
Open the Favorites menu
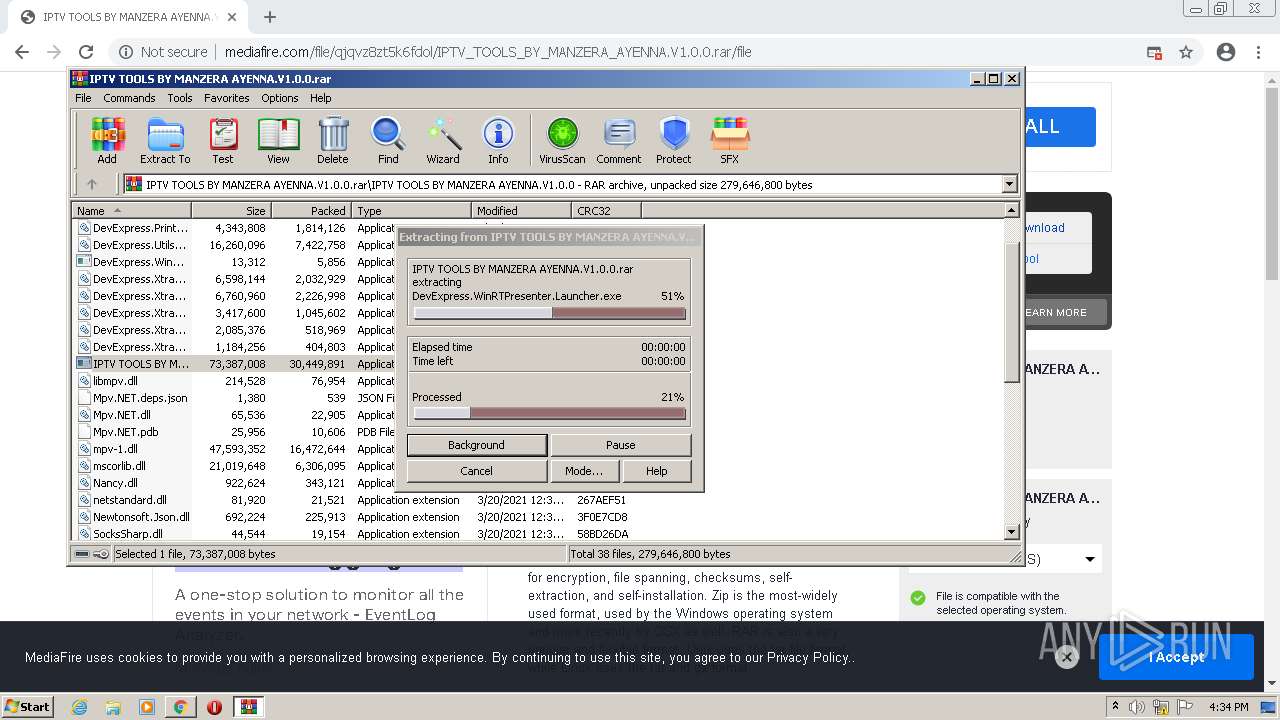227,98
